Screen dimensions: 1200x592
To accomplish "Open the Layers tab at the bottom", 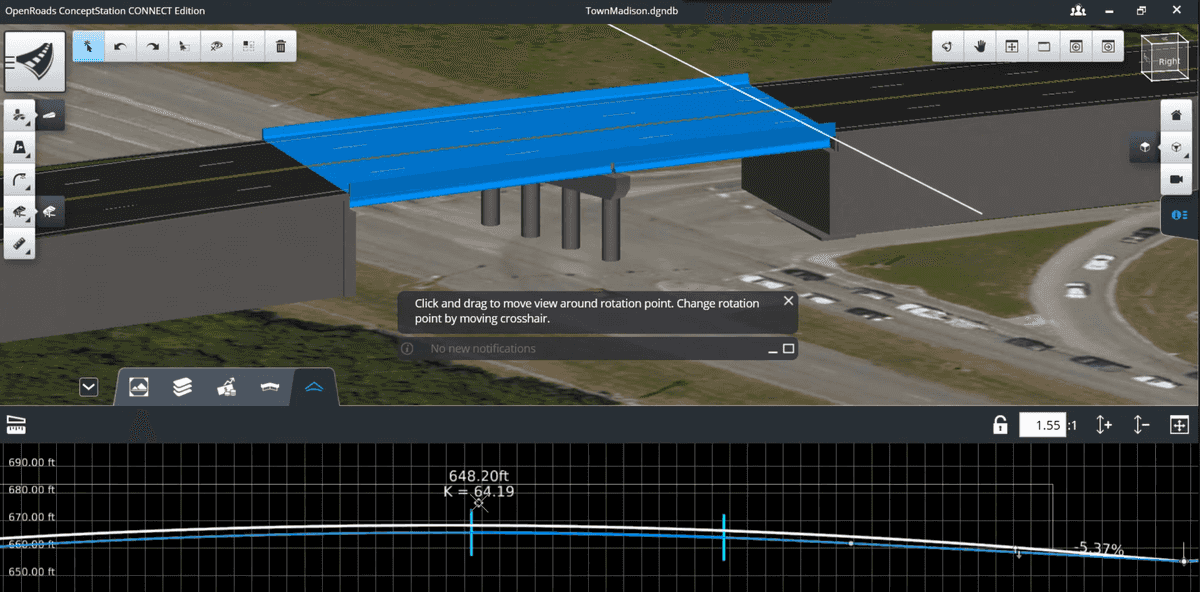I will pyautogui.click(x=182, y=387).
